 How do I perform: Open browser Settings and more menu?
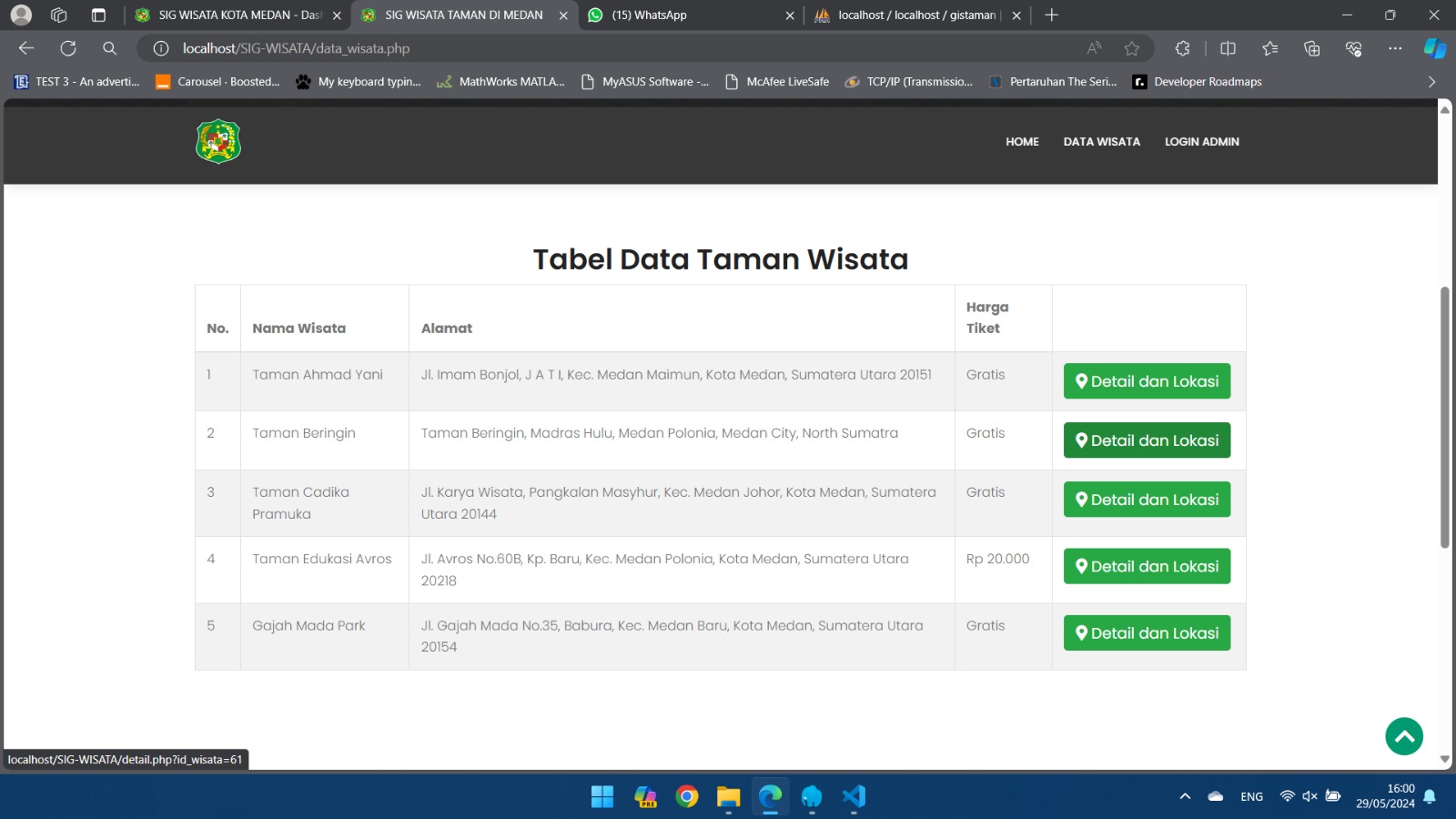[x=1394, y=48]
